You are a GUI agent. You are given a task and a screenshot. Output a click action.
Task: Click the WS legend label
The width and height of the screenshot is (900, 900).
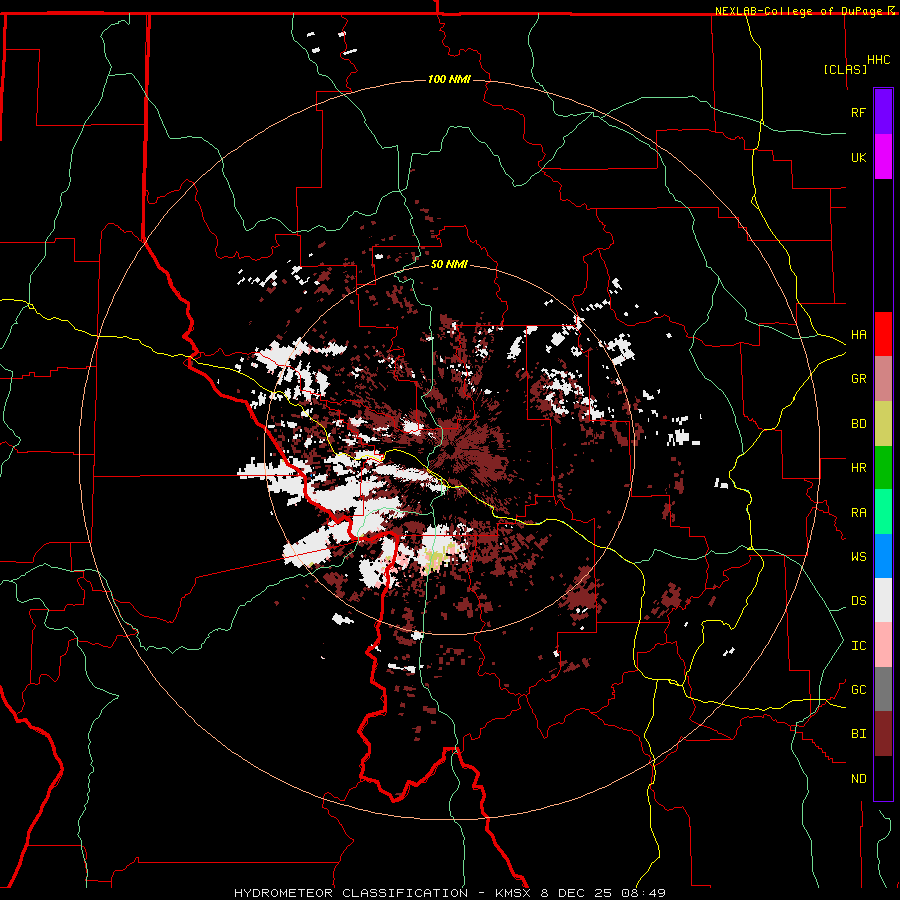[x=858, y=557]
